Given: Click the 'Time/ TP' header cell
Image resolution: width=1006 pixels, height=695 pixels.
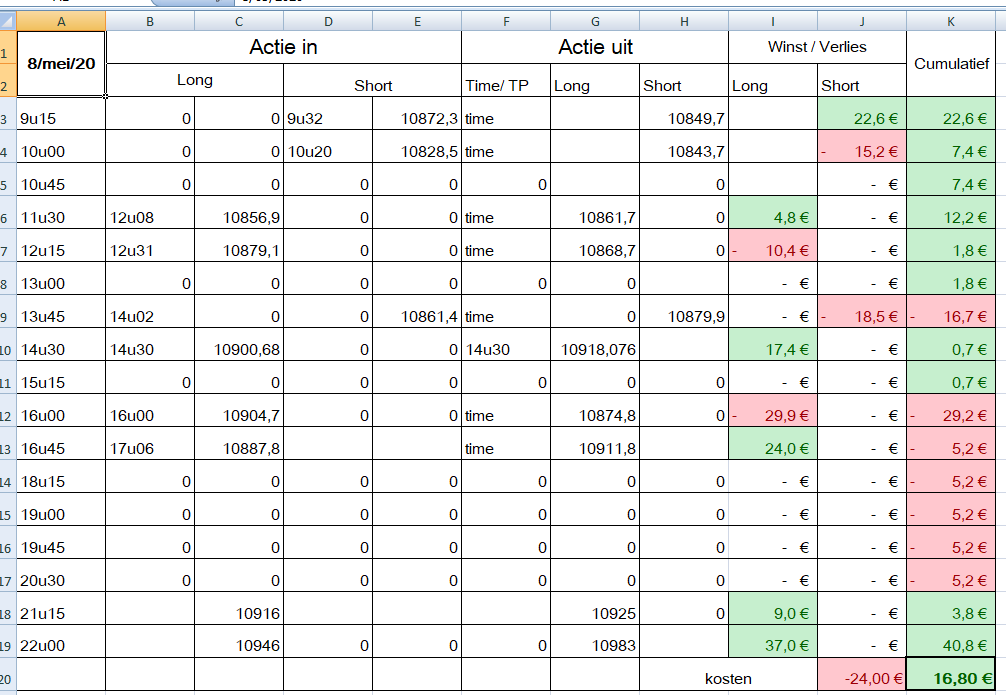Looking at the screenshot, I should pos(506,86).
